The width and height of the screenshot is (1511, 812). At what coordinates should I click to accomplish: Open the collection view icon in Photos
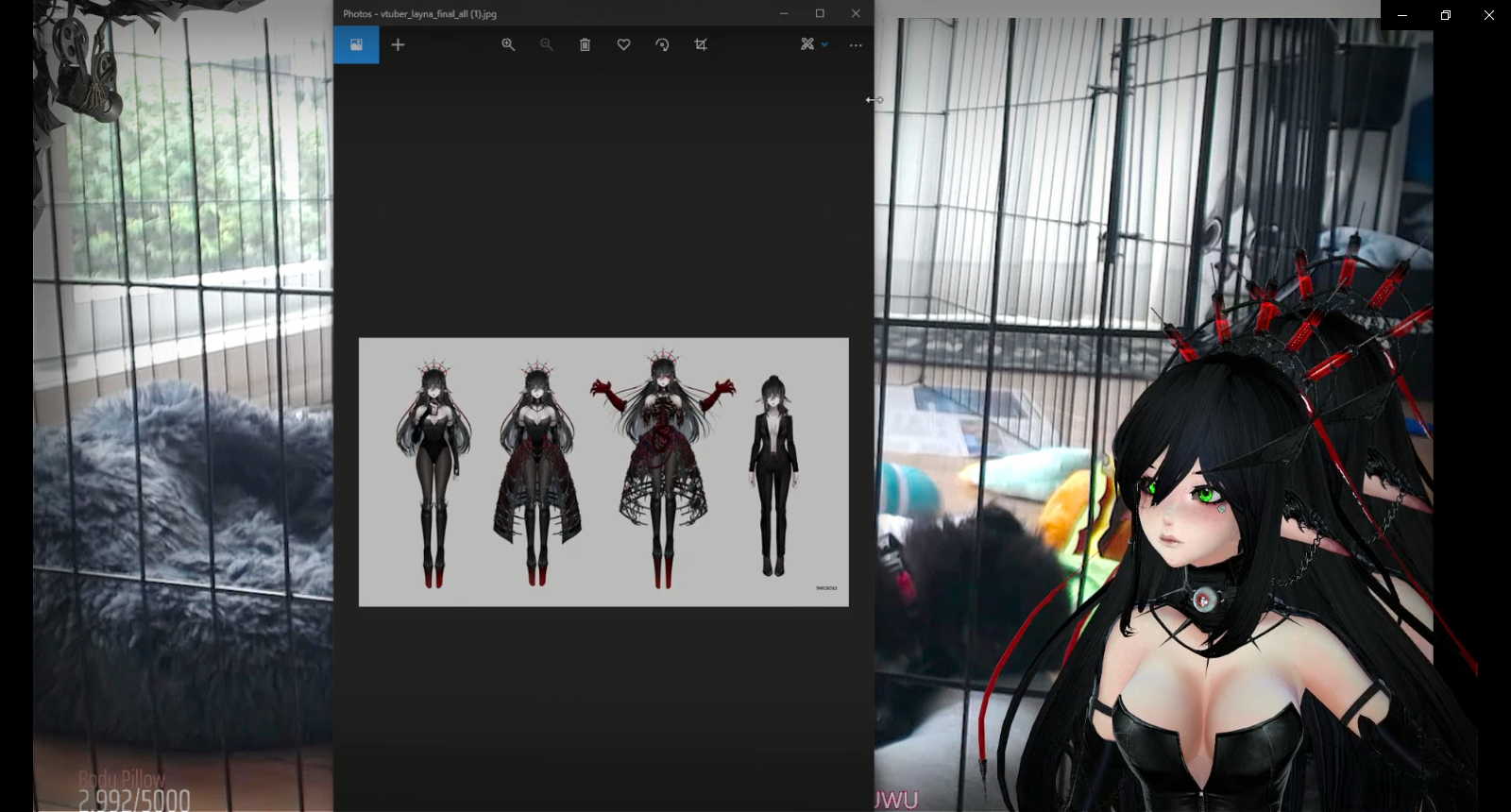pyautogui.click(x=356, y=44)
